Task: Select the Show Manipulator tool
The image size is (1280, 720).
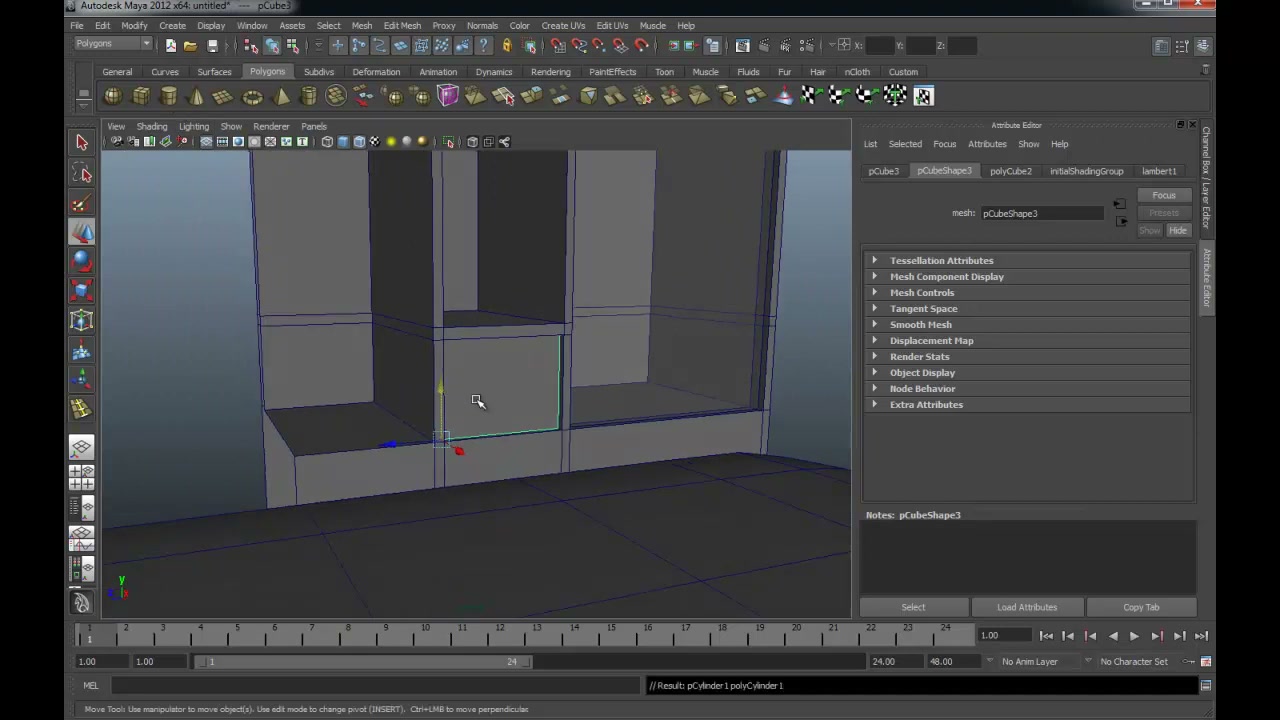Action: (82, 379)
